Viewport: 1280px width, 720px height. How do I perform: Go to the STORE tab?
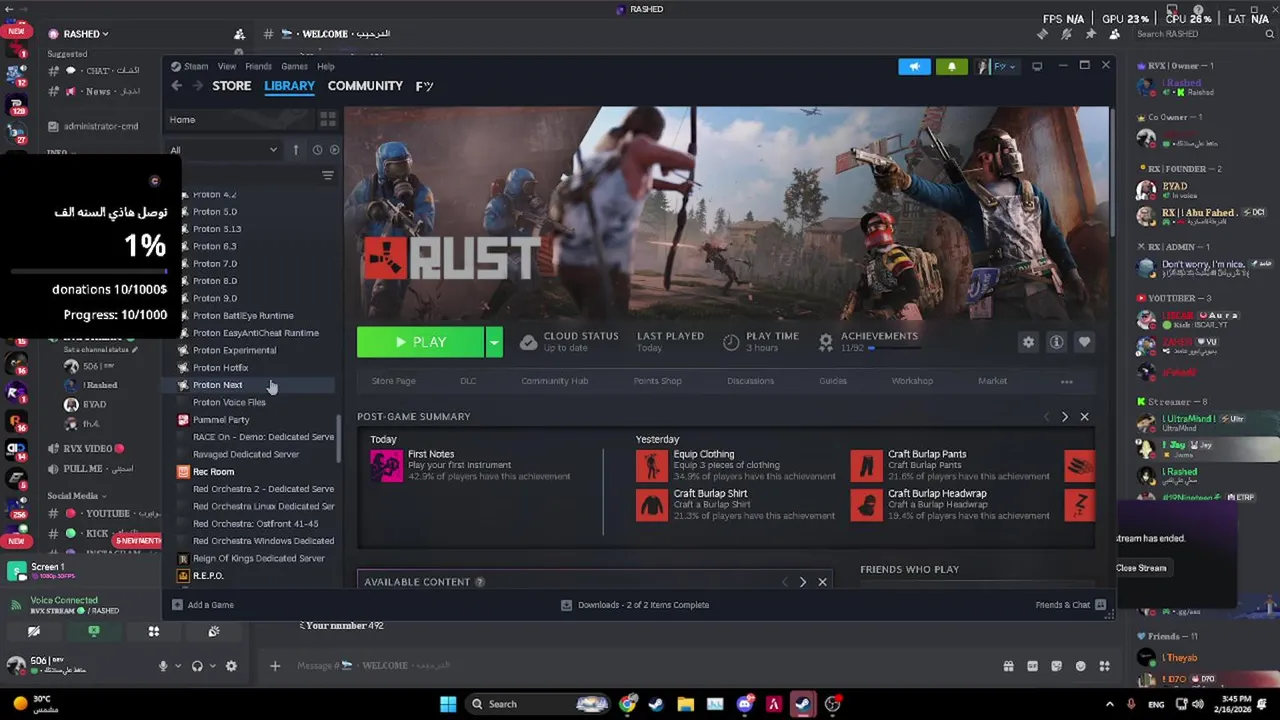point(231,86)
